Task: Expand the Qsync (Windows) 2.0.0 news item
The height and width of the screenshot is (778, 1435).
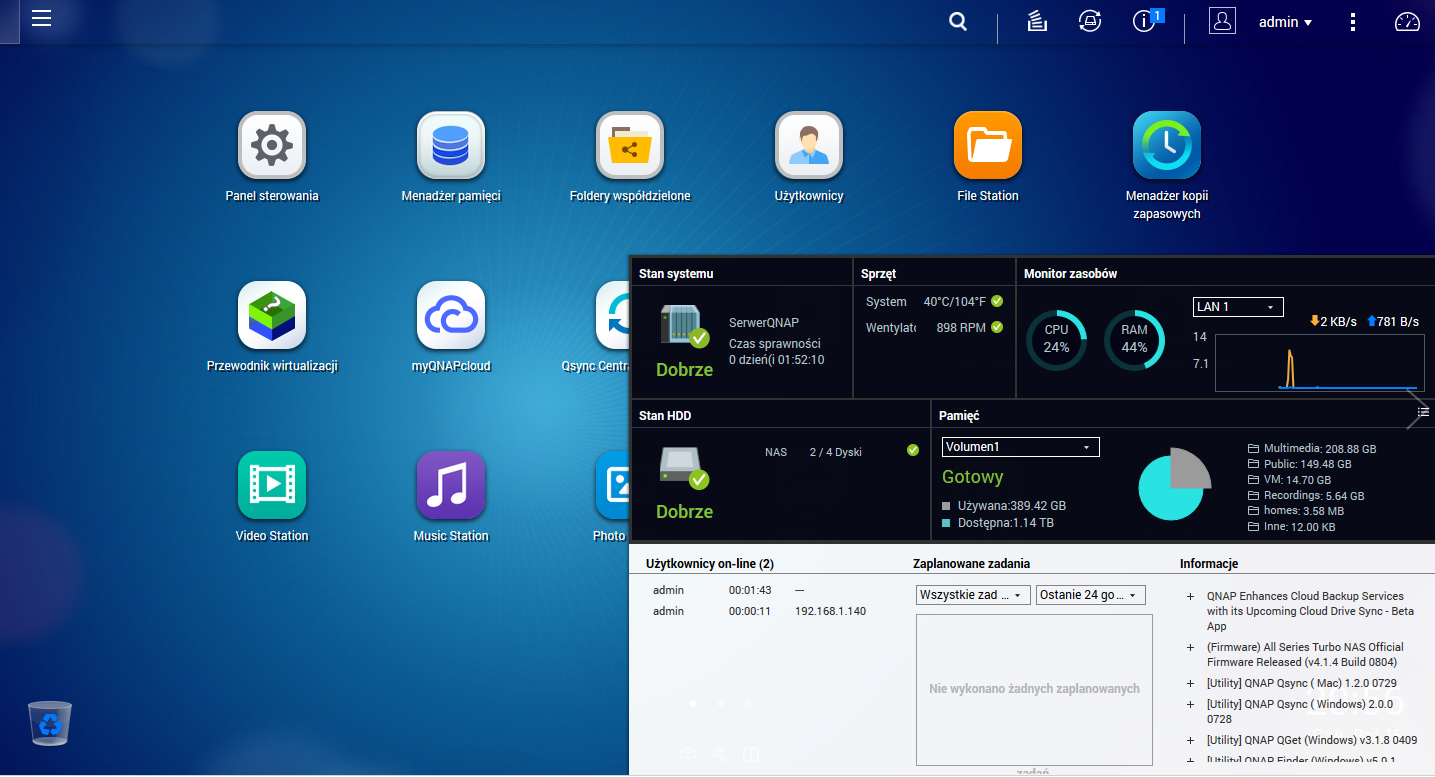Action: tap(1190, 705)
